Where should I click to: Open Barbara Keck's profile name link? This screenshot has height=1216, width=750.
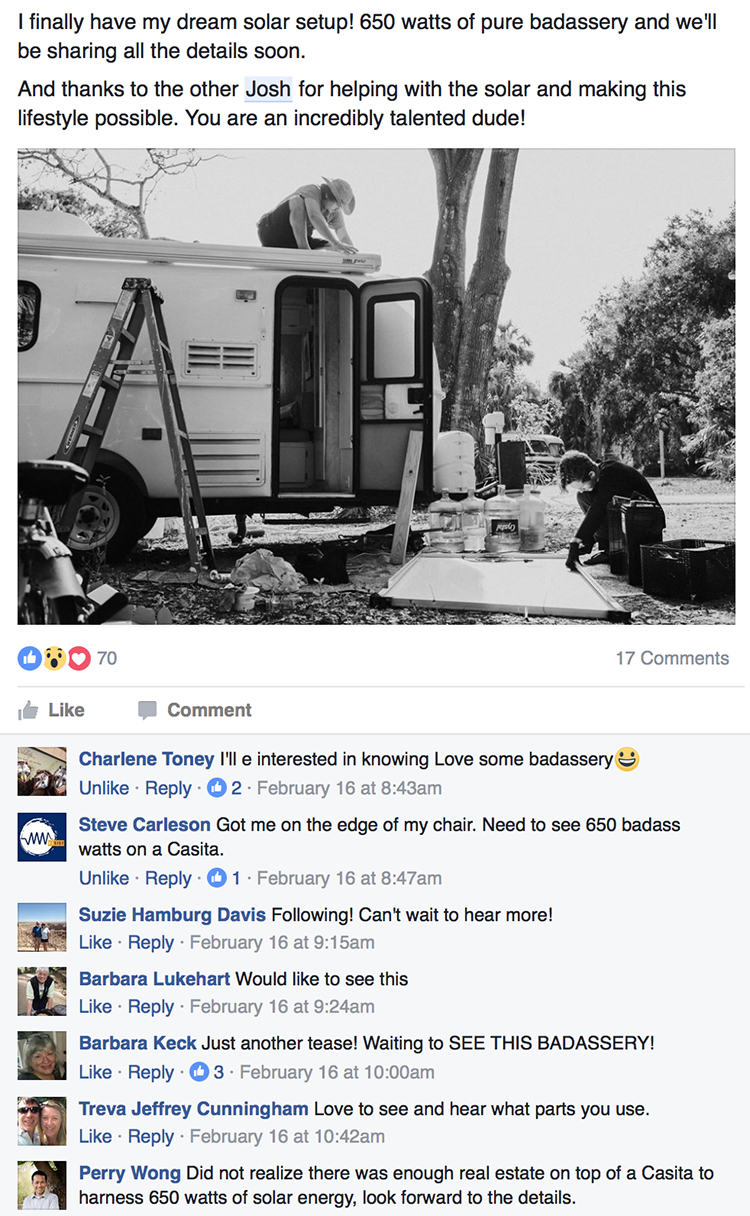click(138, 1043)
